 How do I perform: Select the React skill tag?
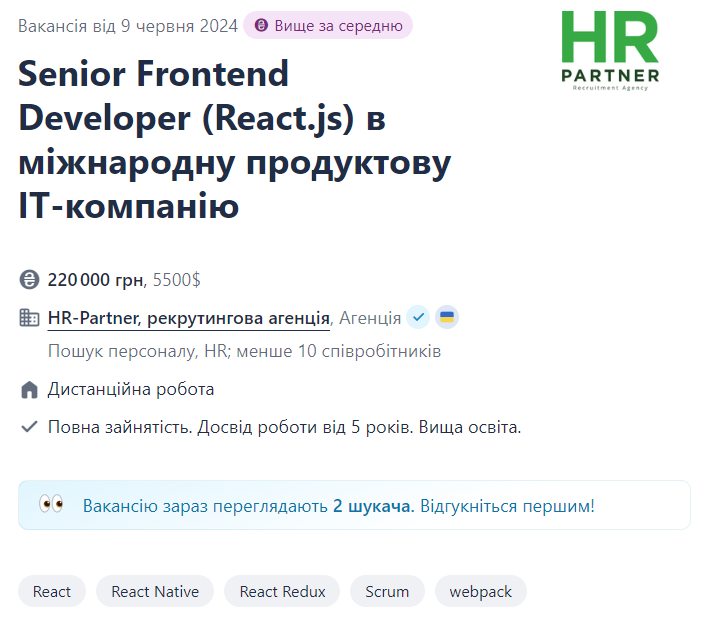52,592
